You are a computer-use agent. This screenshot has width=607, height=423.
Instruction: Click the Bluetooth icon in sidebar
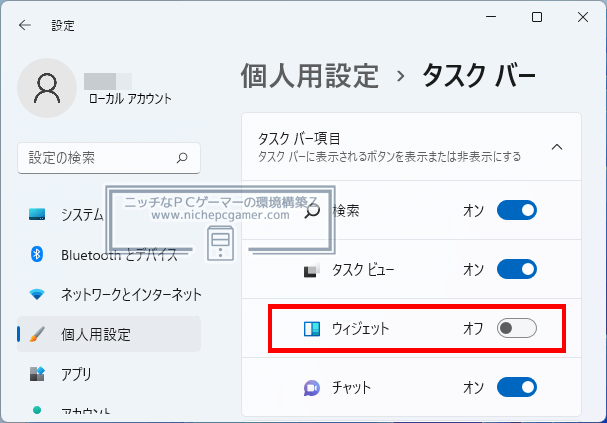38,254
